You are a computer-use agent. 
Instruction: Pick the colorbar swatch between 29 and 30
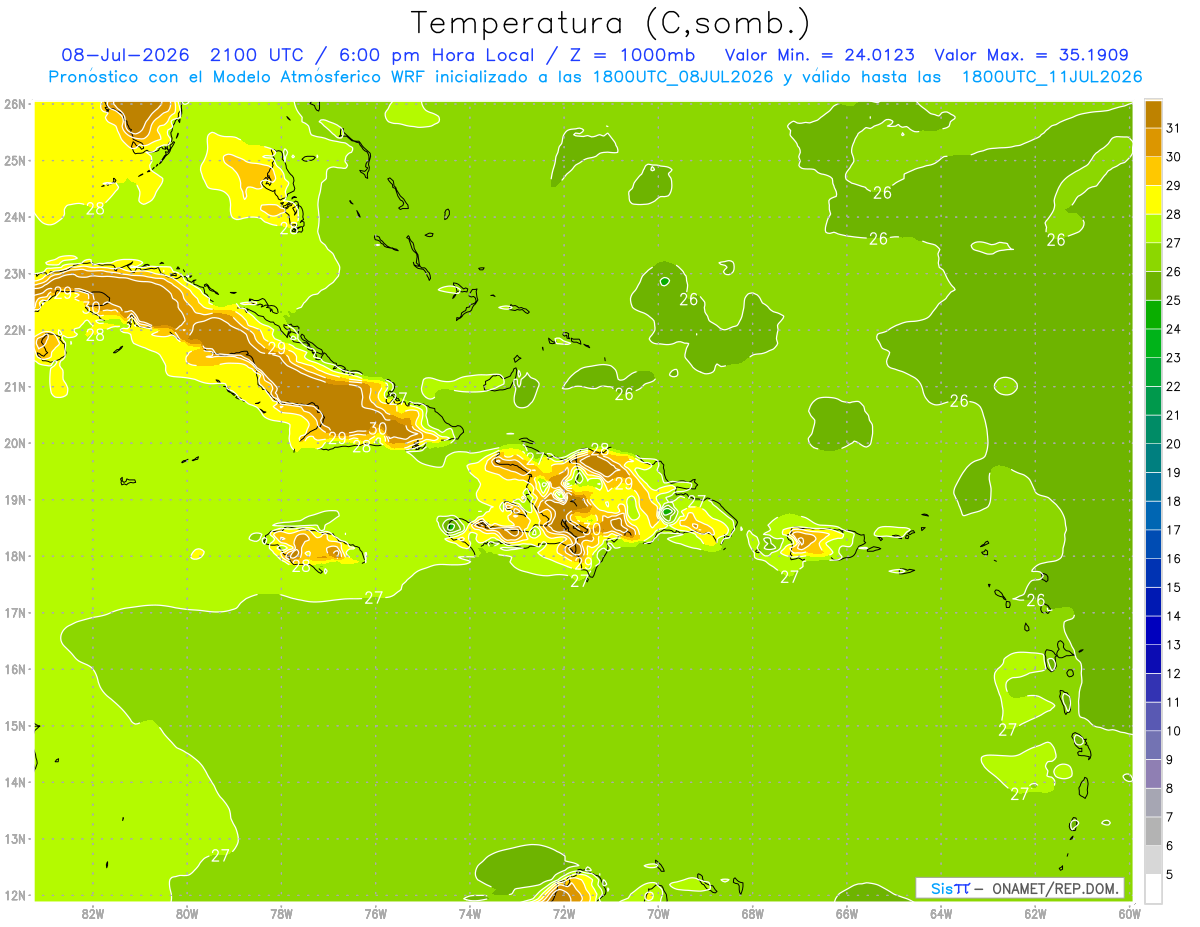click(1153, 171)
